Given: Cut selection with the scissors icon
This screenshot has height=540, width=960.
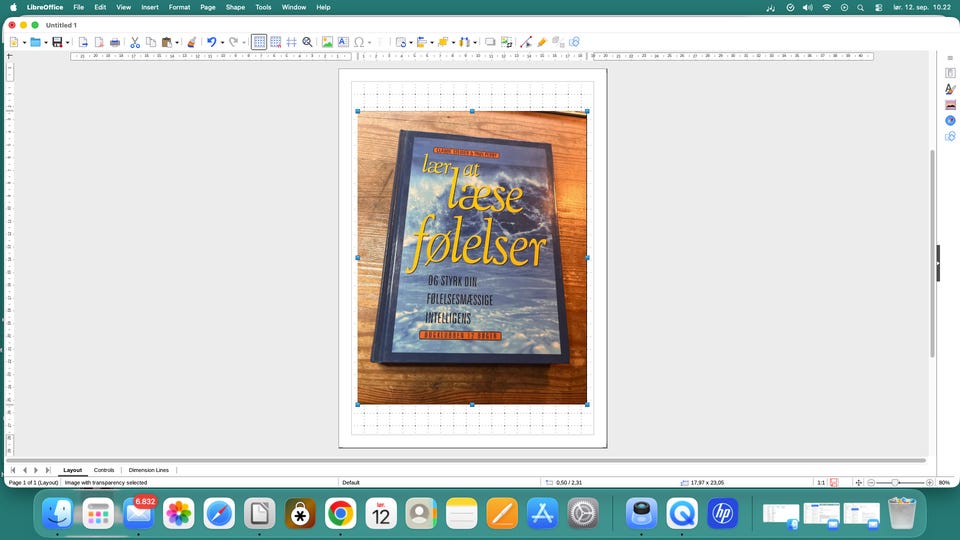Looking at the screenshot, I should pos(135,42).
